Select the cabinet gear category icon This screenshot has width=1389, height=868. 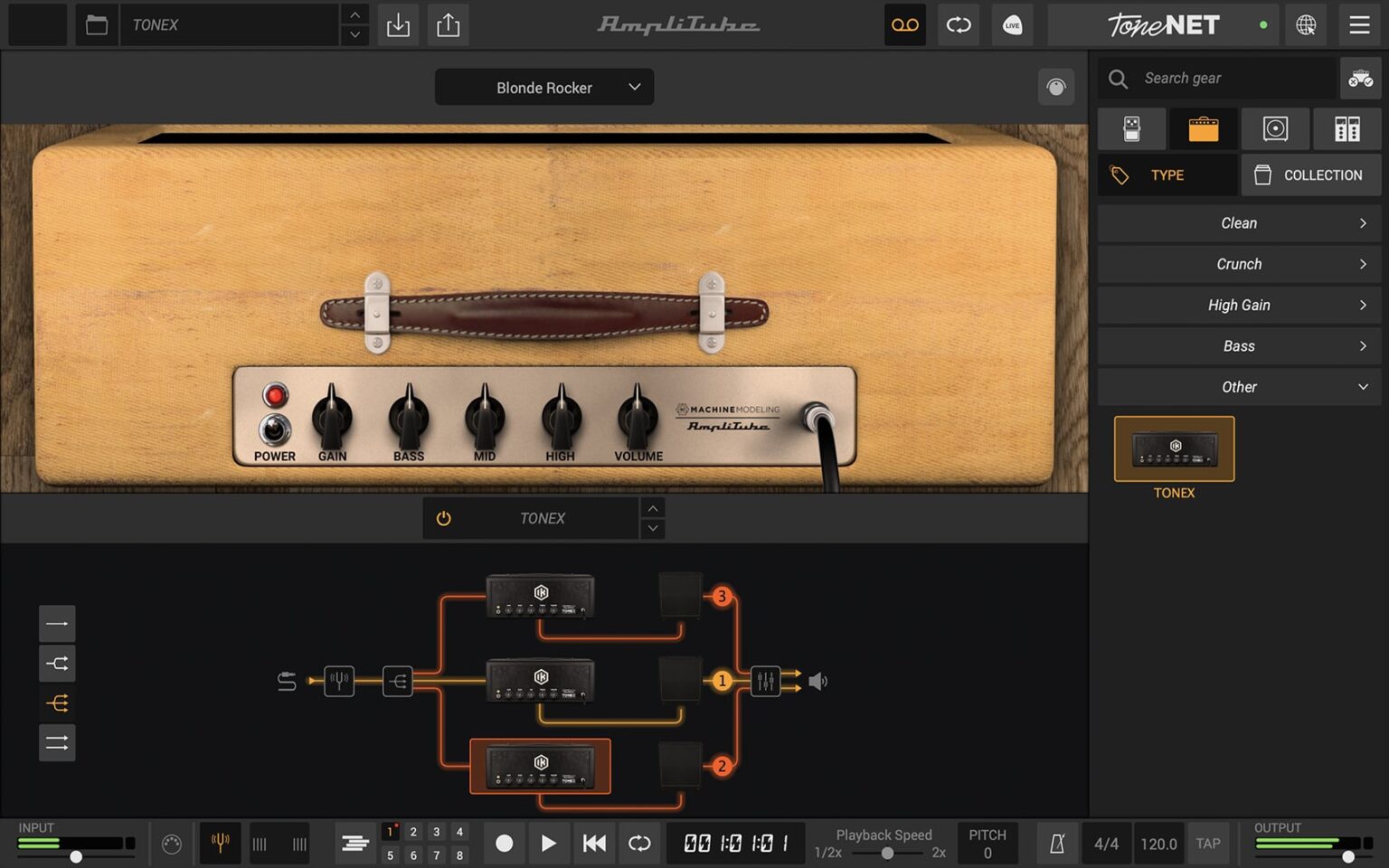coord(1276,128)
